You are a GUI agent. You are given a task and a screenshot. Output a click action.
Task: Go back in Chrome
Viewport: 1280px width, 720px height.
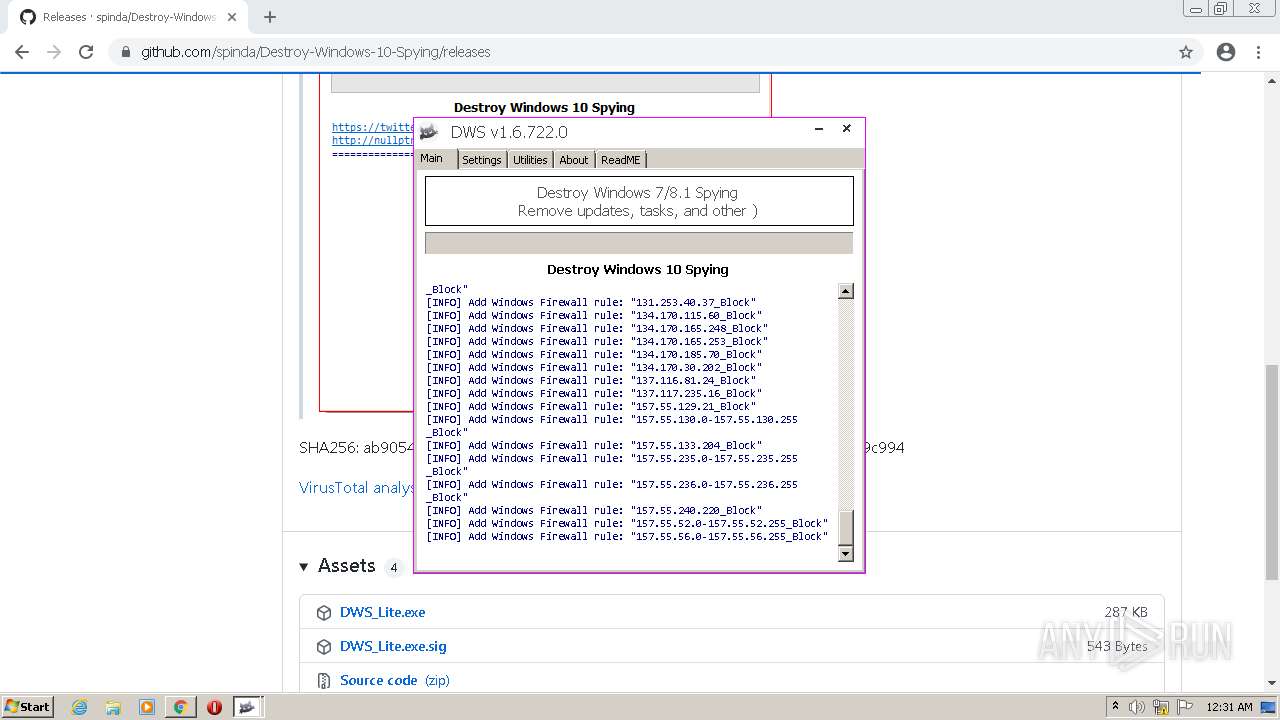(22, 52)
